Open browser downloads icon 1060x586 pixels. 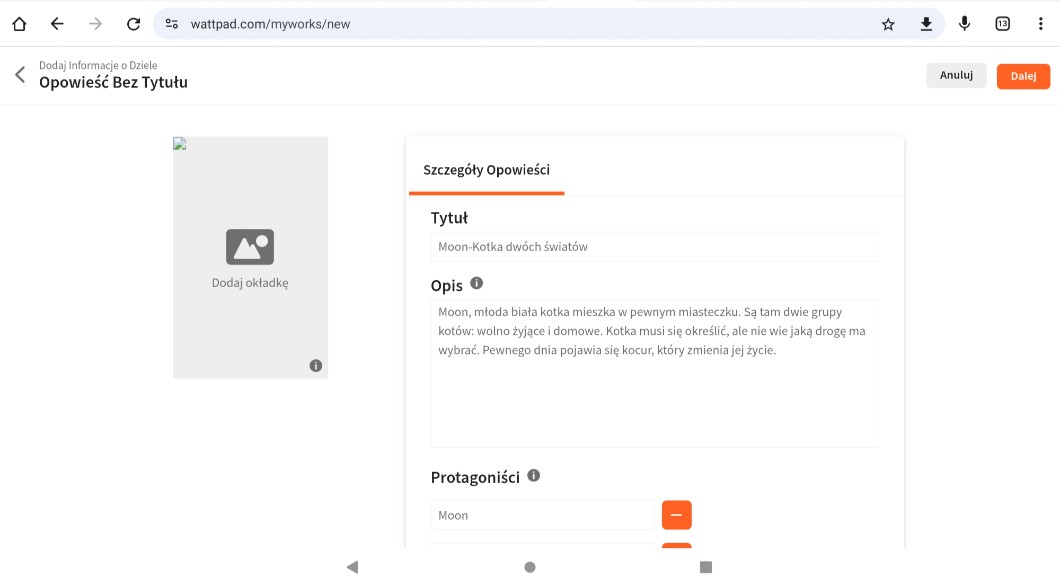pos(926,24)
